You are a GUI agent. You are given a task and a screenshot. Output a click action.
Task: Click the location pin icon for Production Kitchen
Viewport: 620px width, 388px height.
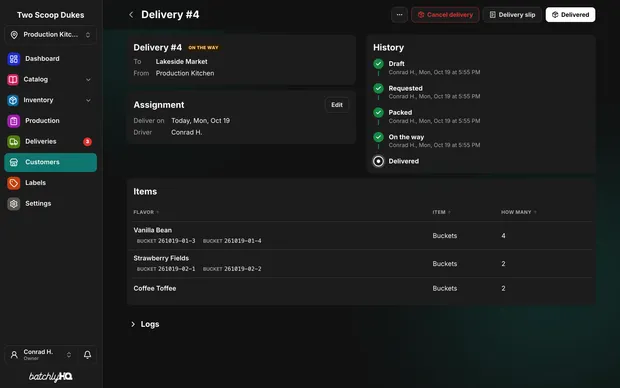click(x=14, y=35)
